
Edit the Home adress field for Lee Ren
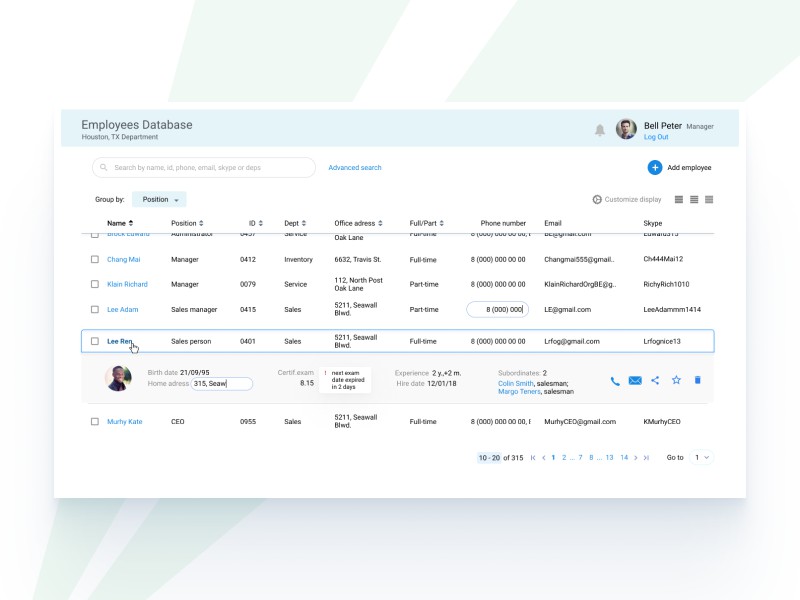pyautogui.click(x=221, y=384)
